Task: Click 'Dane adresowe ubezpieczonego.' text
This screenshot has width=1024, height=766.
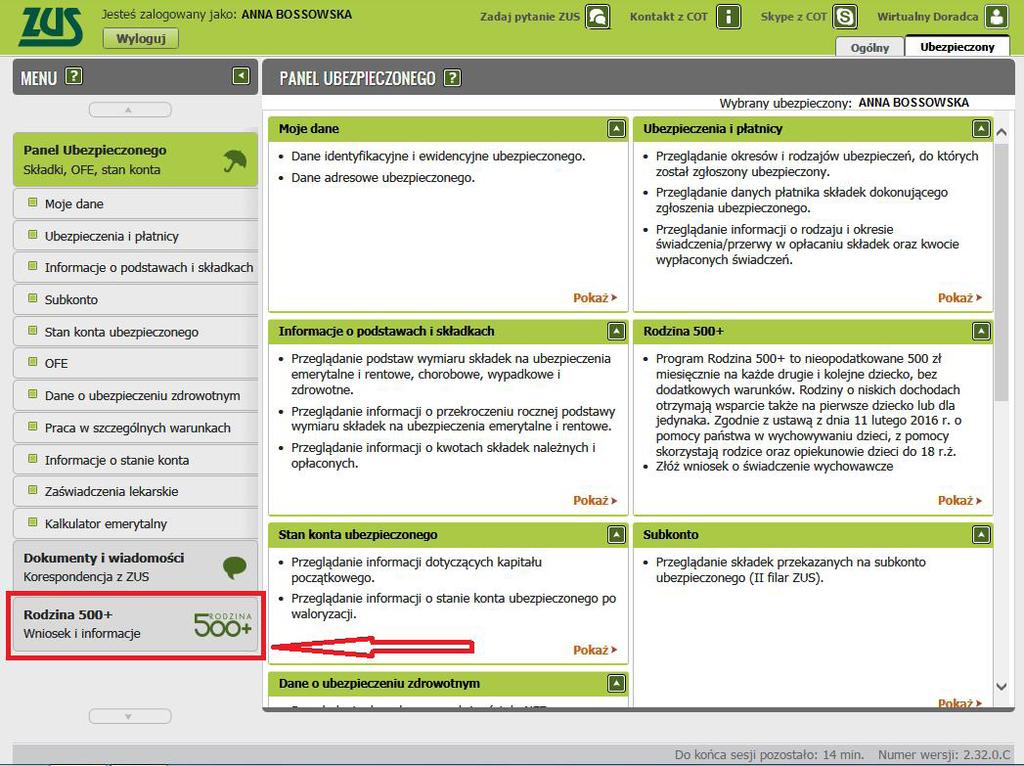Action: click(383, 178)
